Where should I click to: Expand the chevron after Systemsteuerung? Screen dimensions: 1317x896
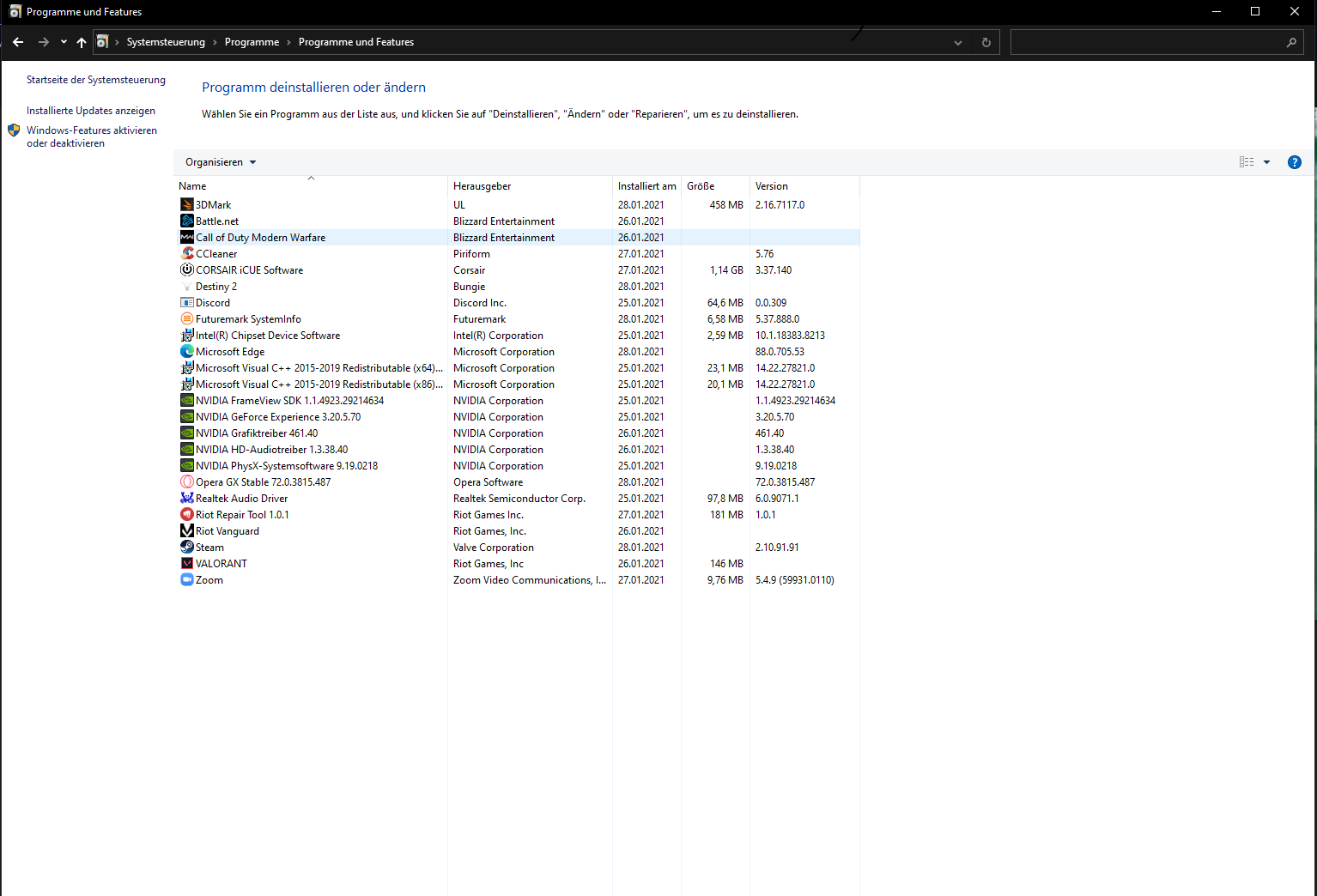click(x=215, y=42)
